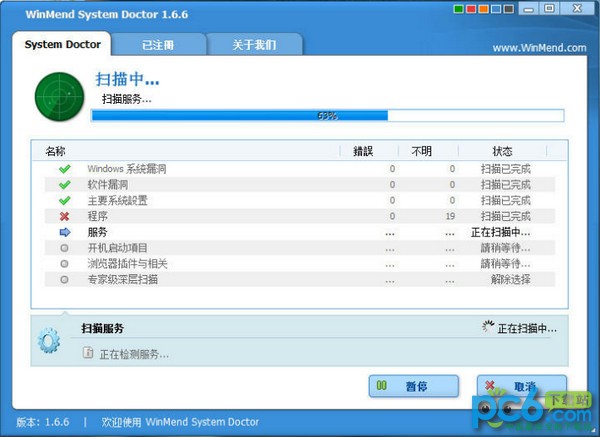Click the spinning loading indicator icon
The height and width of the screenshot is (437, 600).
488,327
